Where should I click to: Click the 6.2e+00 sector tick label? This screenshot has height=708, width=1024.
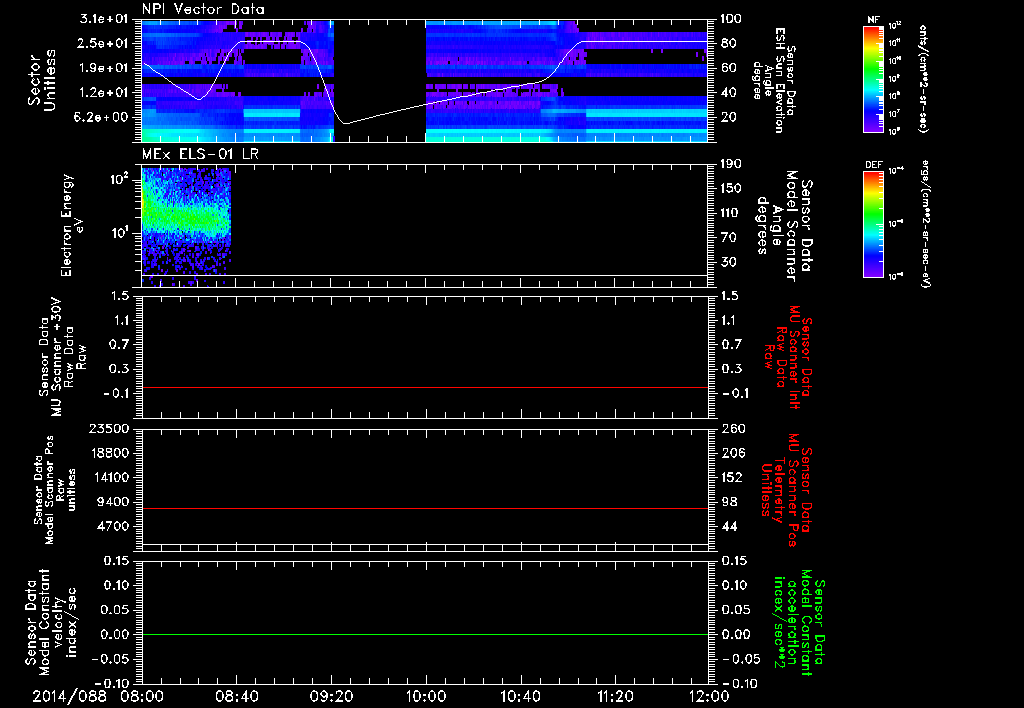coord(103,118)
